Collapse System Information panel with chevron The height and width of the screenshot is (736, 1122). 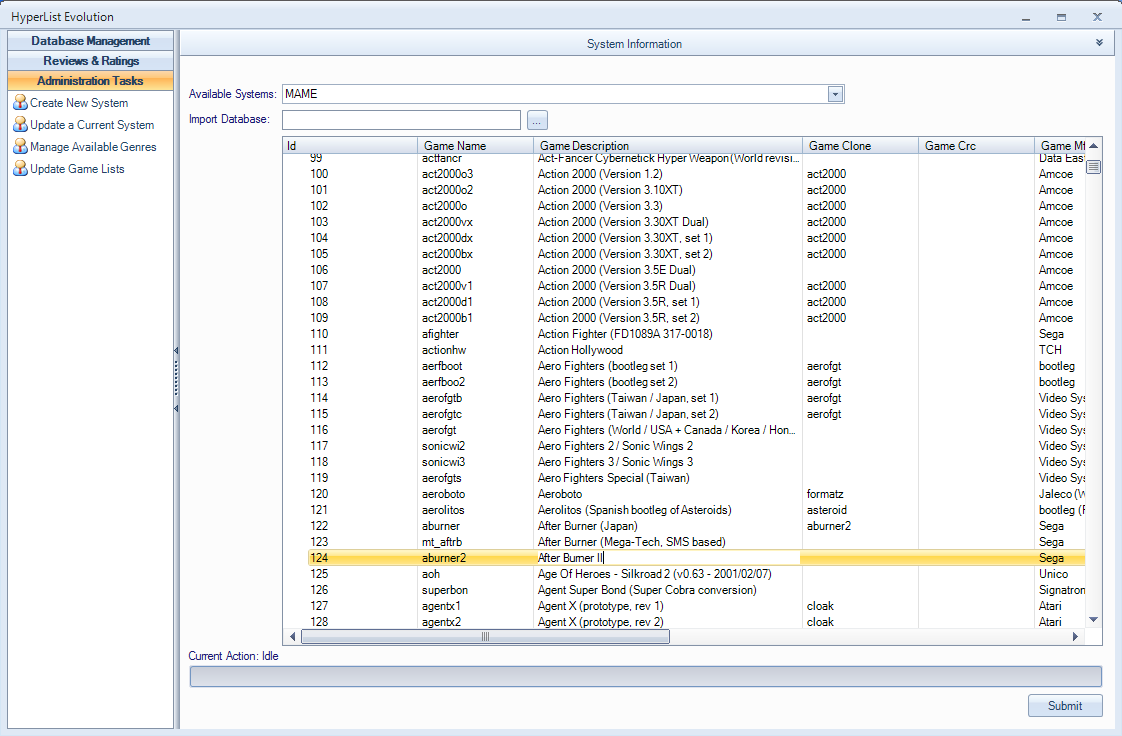pos(1099,43)
